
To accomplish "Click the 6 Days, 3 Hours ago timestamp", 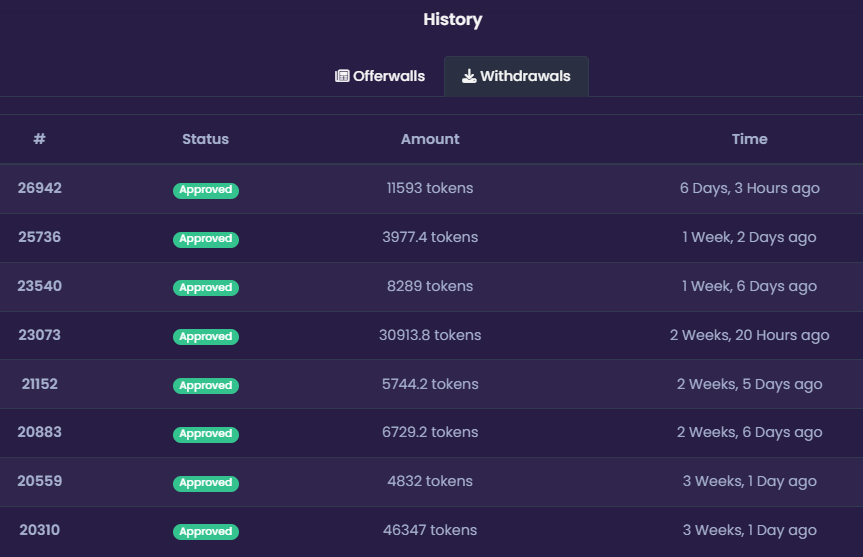I will [x=750, y=188].
